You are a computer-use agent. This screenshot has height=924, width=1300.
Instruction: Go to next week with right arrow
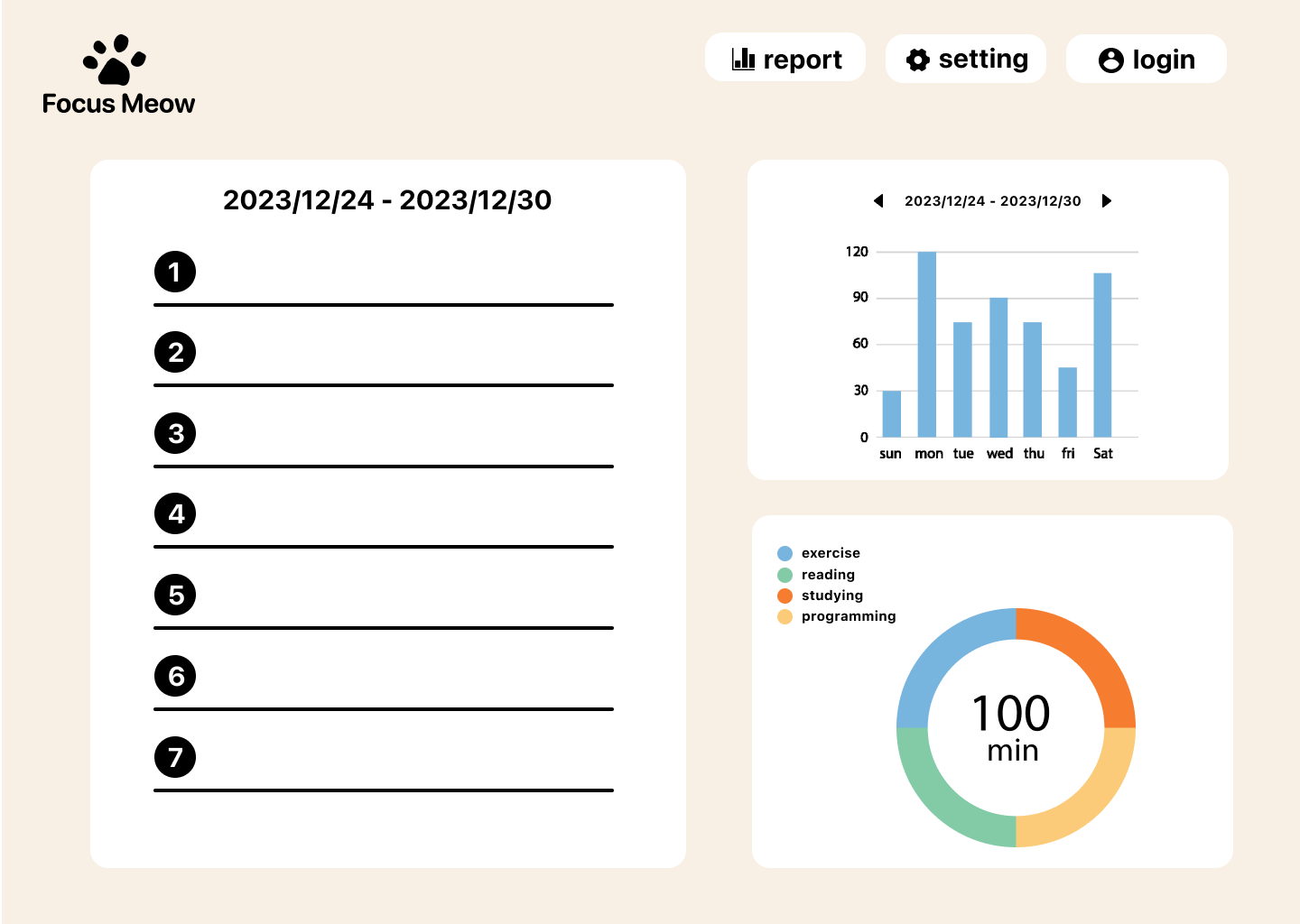tap(1107, 200)
